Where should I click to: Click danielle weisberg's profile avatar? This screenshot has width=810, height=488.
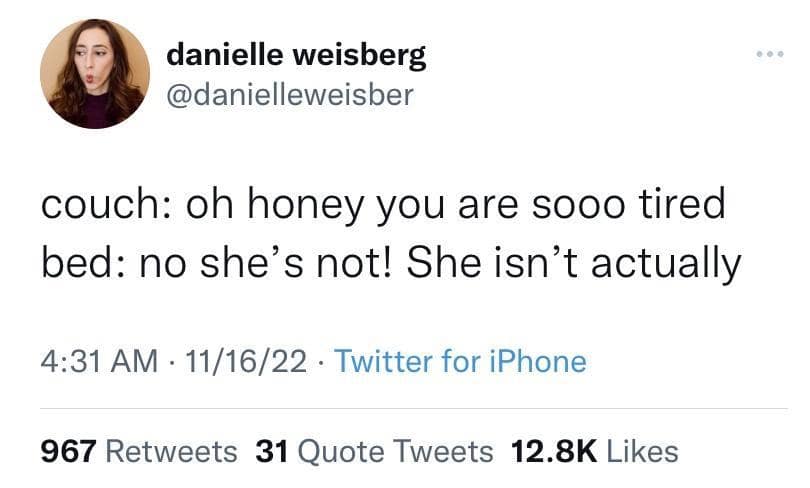tap(95, 74)
